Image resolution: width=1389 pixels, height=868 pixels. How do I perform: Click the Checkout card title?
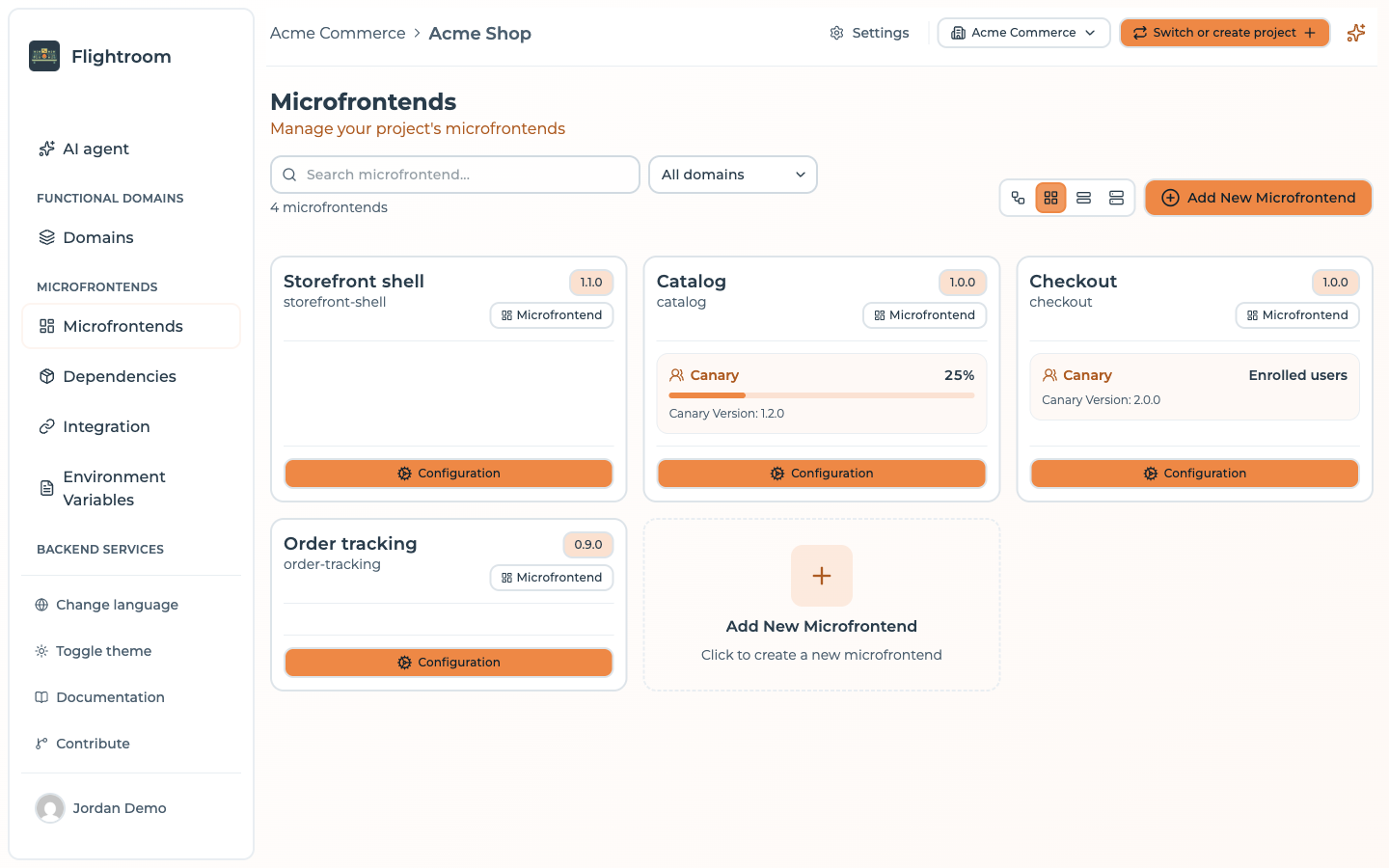[x=1073, y=282]
